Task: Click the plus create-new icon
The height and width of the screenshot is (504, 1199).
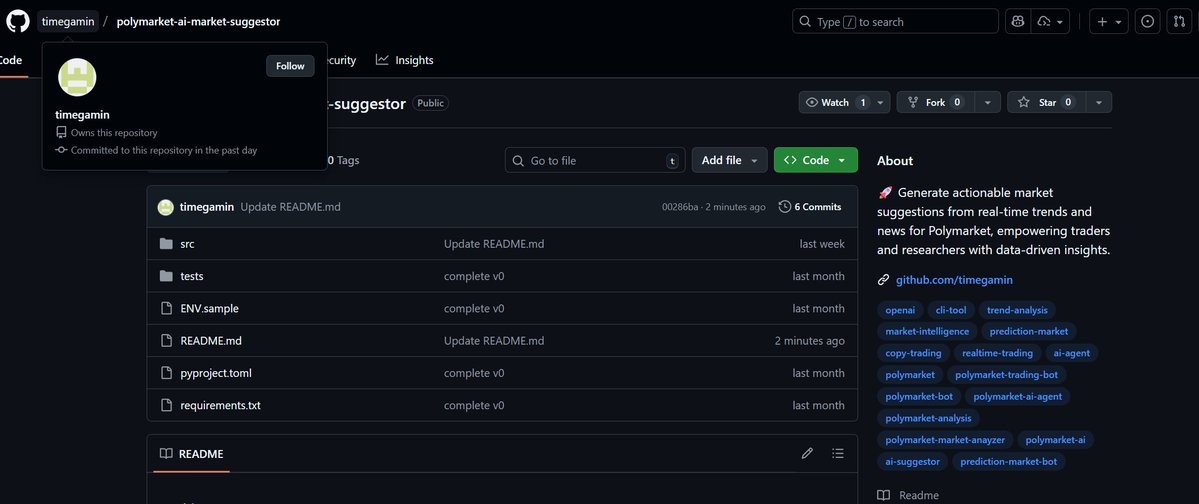Action: [x=1102, y=21]
